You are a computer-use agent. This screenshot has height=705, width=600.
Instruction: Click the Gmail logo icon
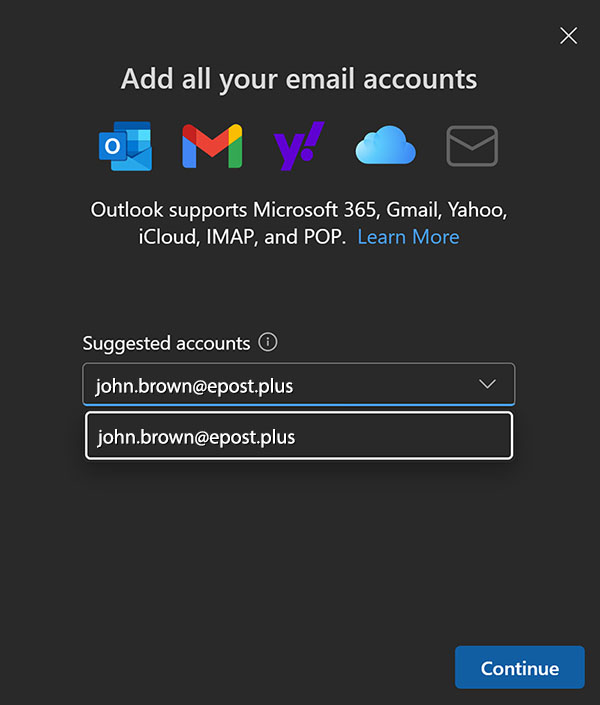pyautogui.click(x=212, y=146)
